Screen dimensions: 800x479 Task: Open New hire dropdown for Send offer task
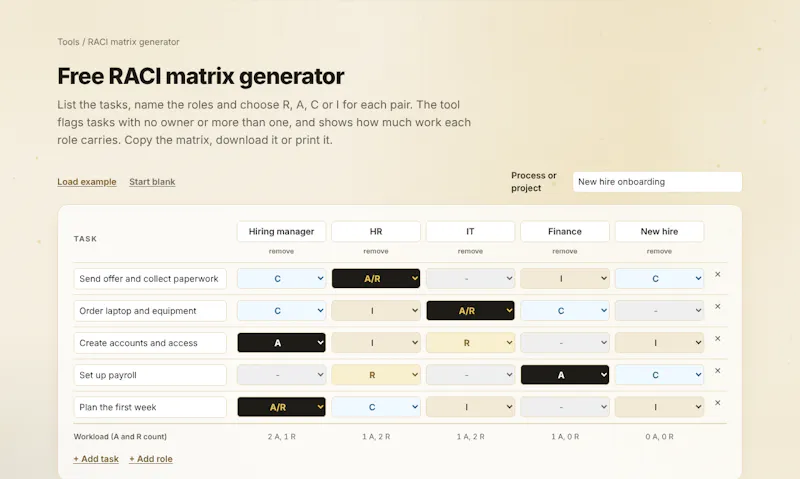pos(659,279)
